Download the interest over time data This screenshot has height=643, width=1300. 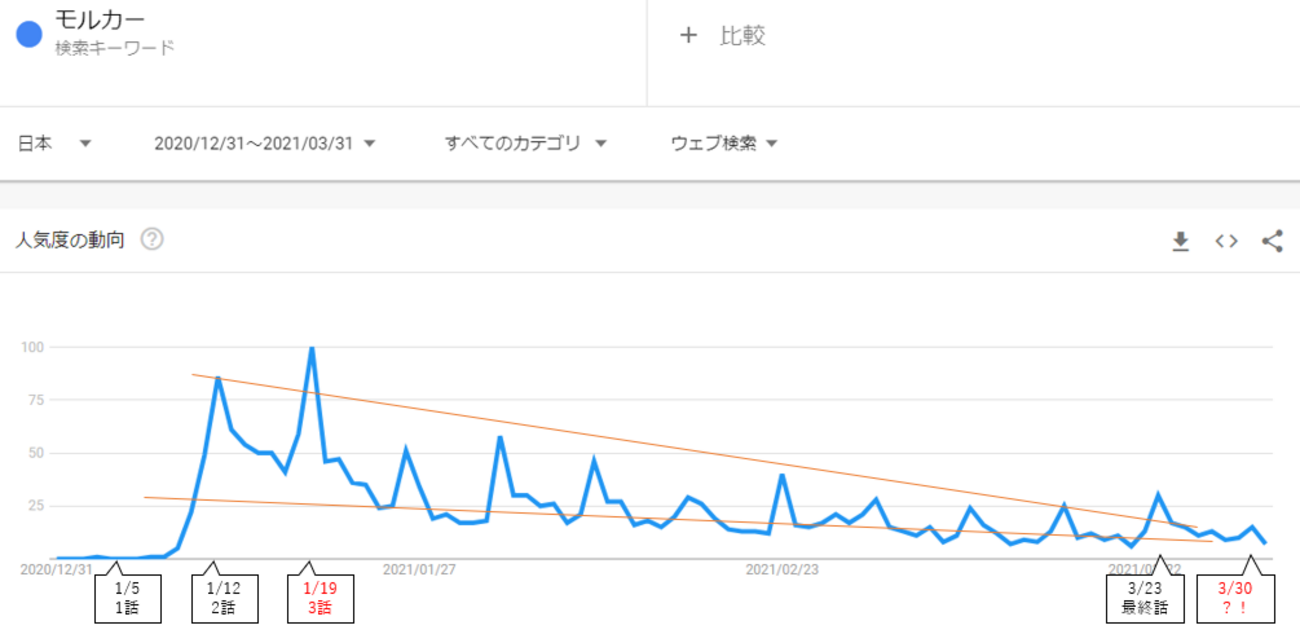click(x=1181, y=241)
